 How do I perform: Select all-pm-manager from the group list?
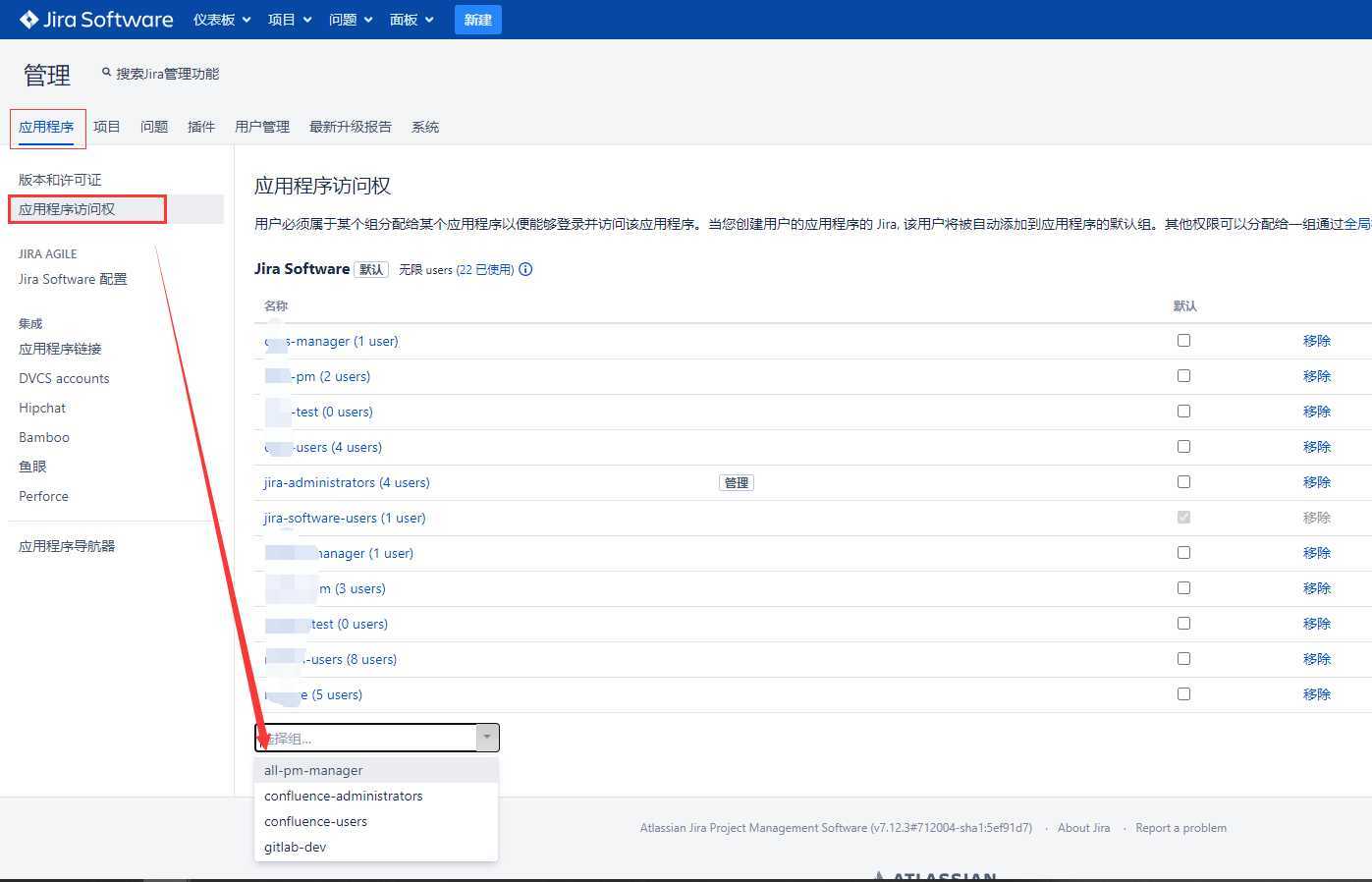click(376, 770)
